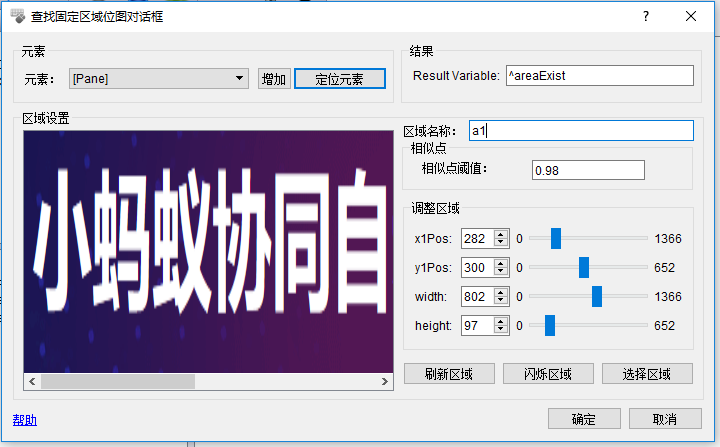Close the dialog with the X
Viewport: 720px width, 447px height.
tap(691, 17)
